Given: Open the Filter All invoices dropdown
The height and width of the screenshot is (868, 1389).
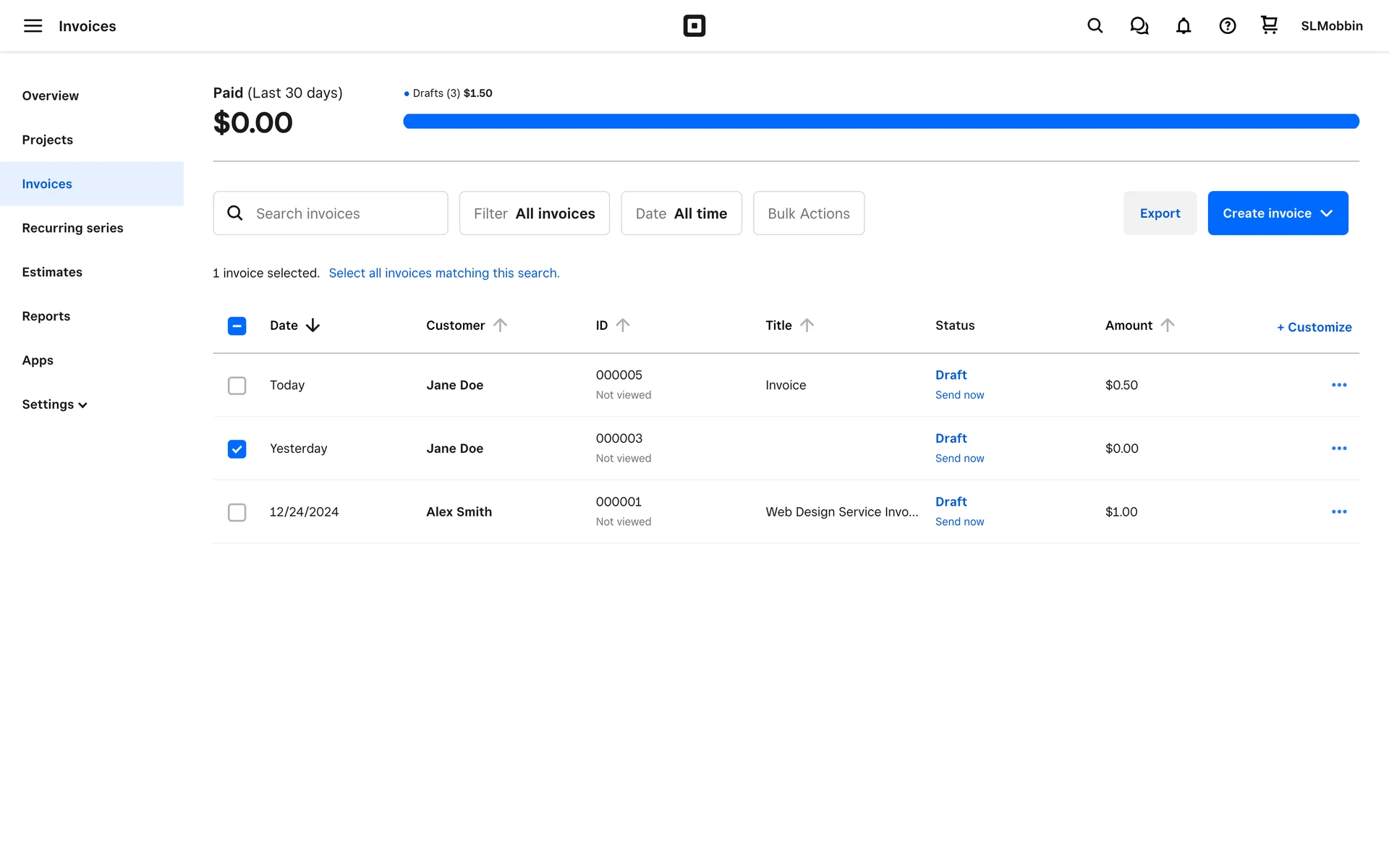Looking at the screenshot, I should coord(534,213).
